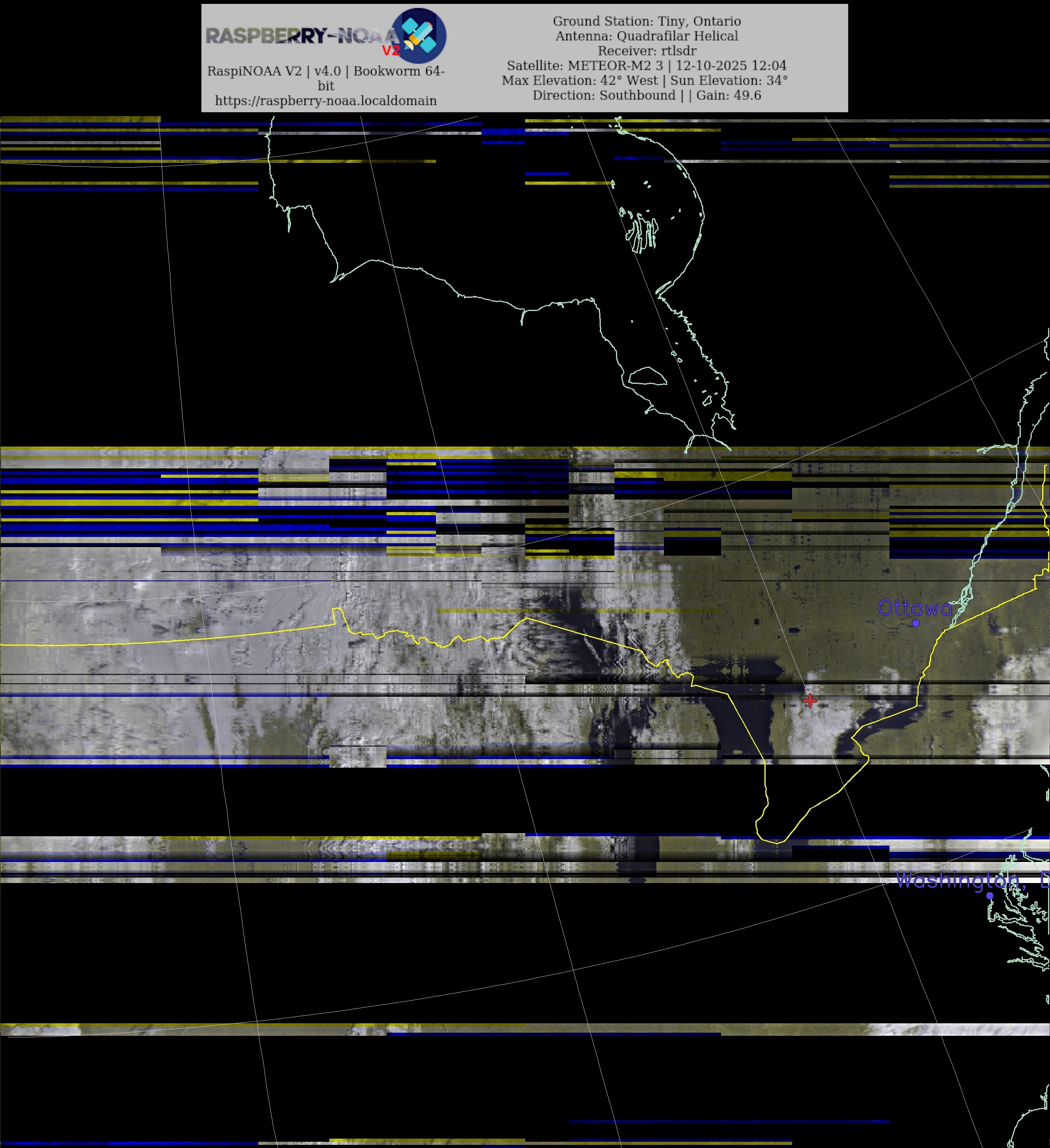Image resolution: width=1050 pixels, height=1148 pixels.
Task: Click the red cross ground station marker
Action: tap(810, 701)
